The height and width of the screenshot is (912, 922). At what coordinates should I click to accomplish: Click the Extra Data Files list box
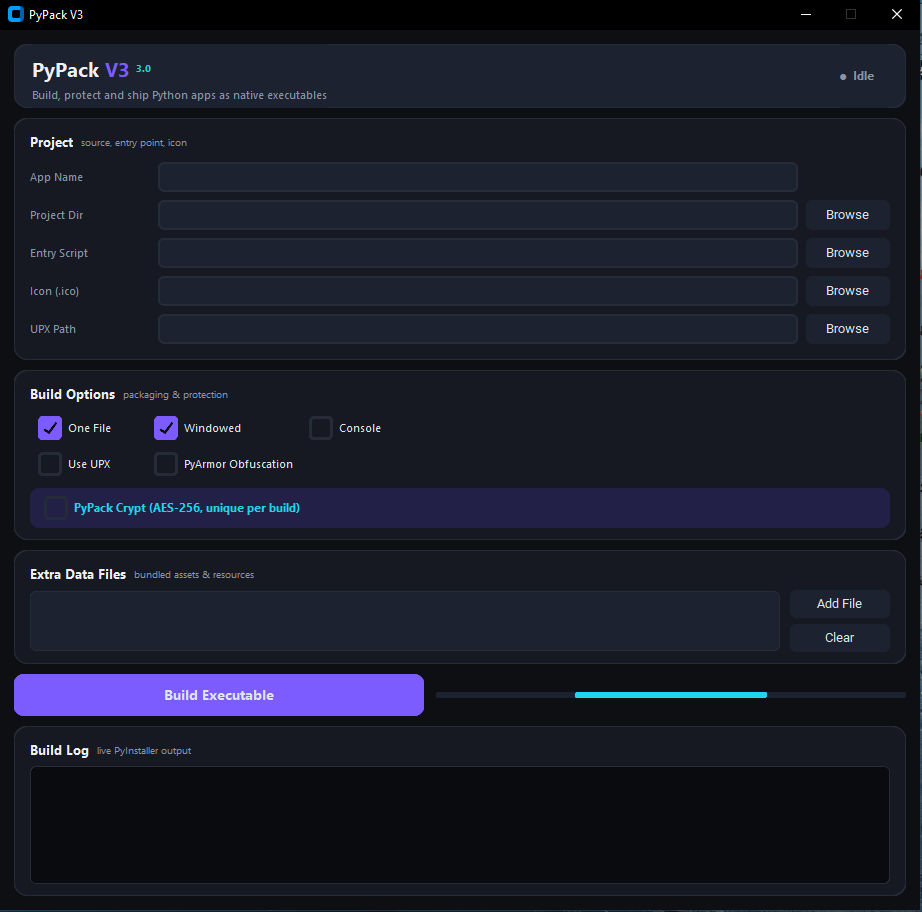[405, 621]
